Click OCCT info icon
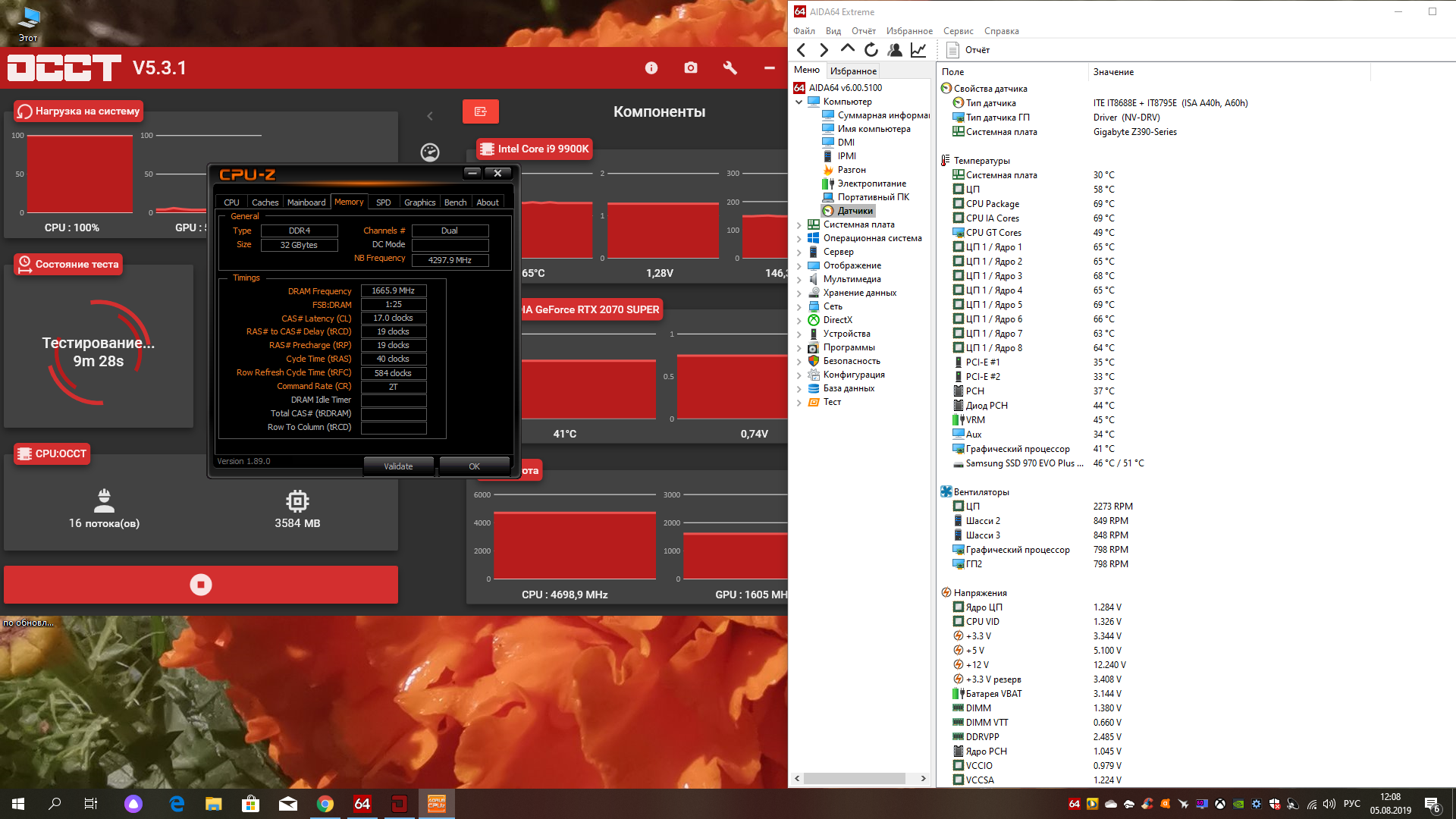 click(651, 68)
